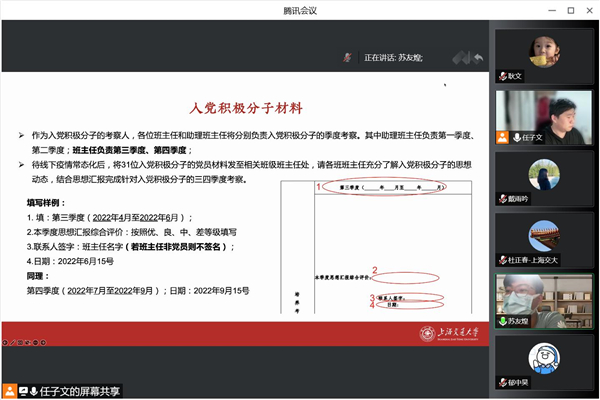Image resolution: width=600 pixels, height=400 pixels.
Task: Click orange host icon on 任子文's video
Action: [x=505, y=137]
